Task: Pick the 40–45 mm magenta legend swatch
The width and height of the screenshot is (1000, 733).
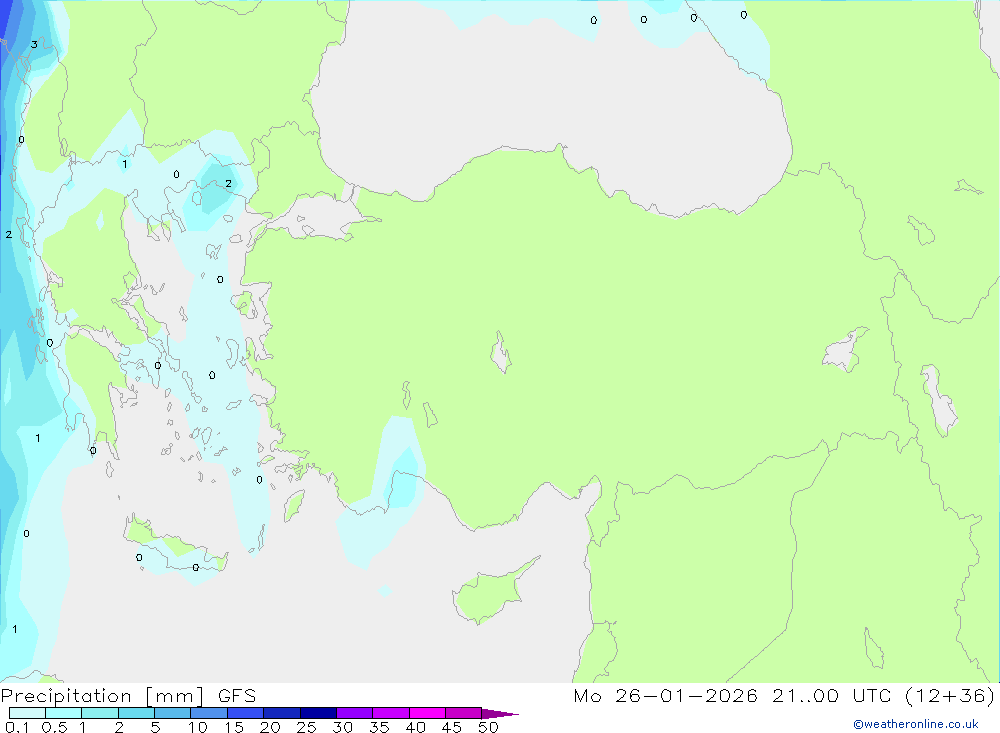Action: [x=427, y=713]
